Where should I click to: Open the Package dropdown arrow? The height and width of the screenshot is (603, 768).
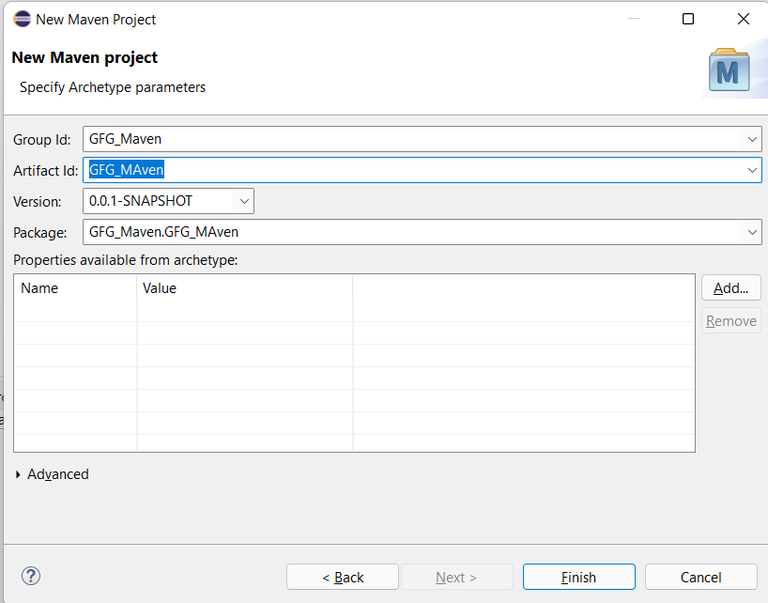[752, 232]
